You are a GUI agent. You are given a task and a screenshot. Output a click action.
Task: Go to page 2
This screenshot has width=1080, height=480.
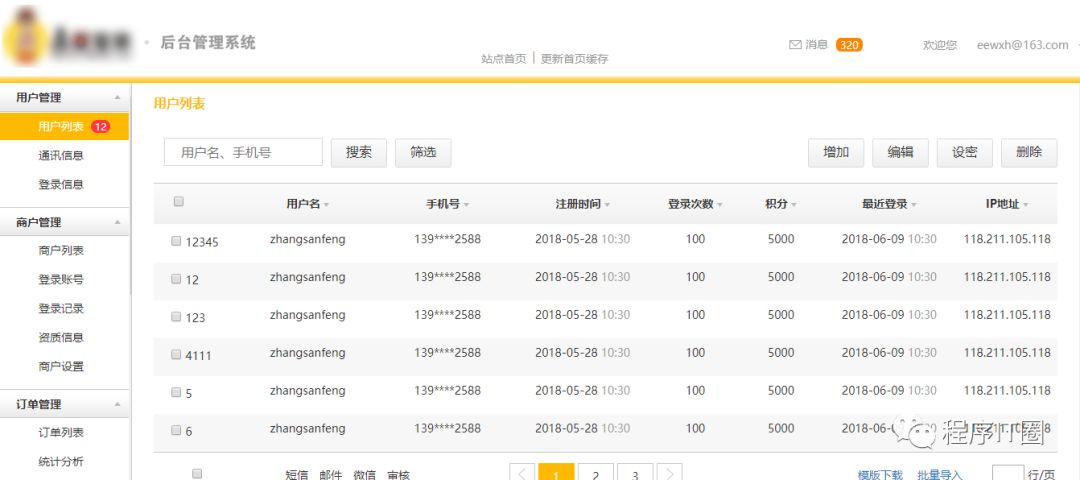[596, 474]
